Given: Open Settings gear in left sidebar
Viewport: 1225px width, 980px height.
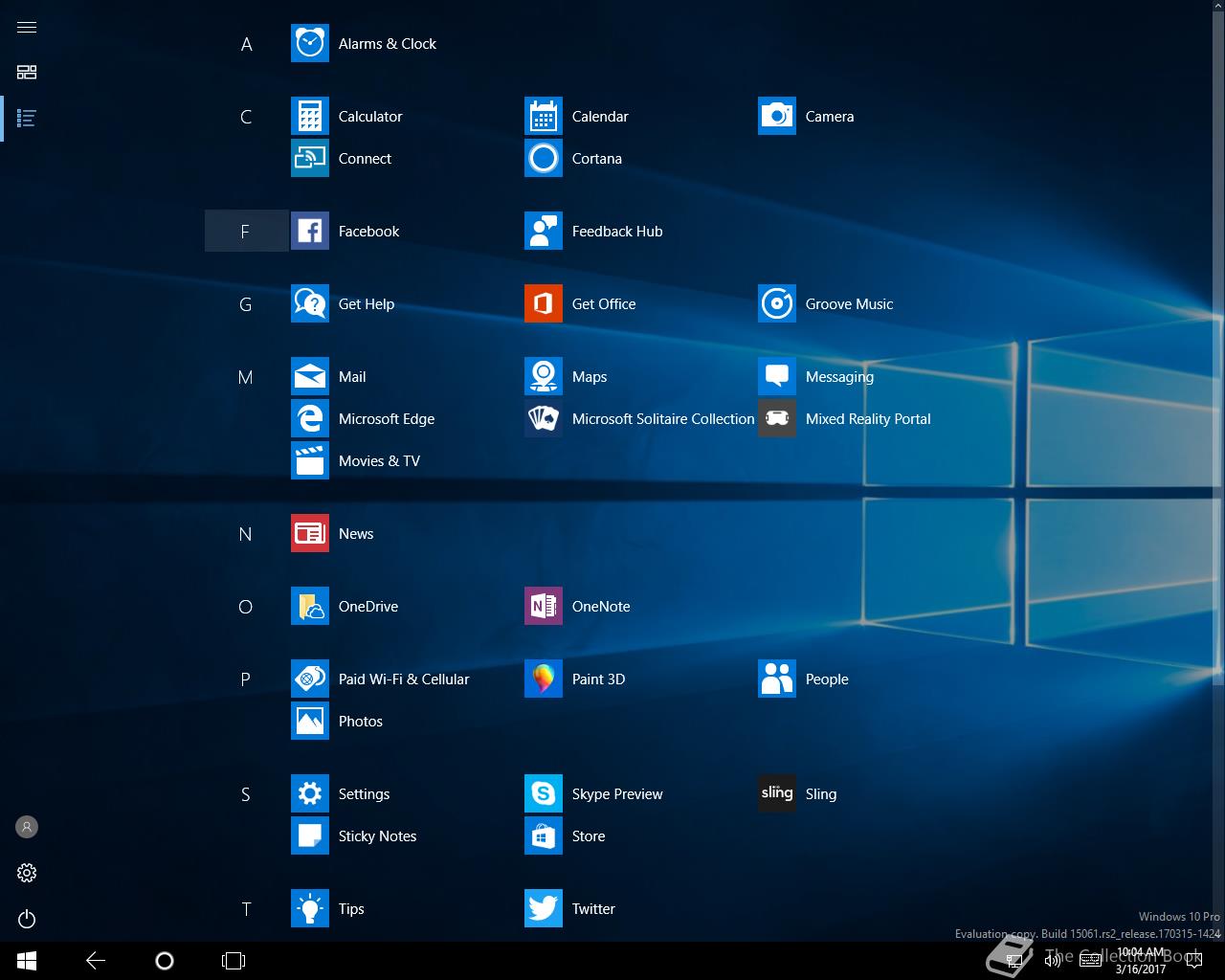Looking at the screenshot, I should coord(27,873).
